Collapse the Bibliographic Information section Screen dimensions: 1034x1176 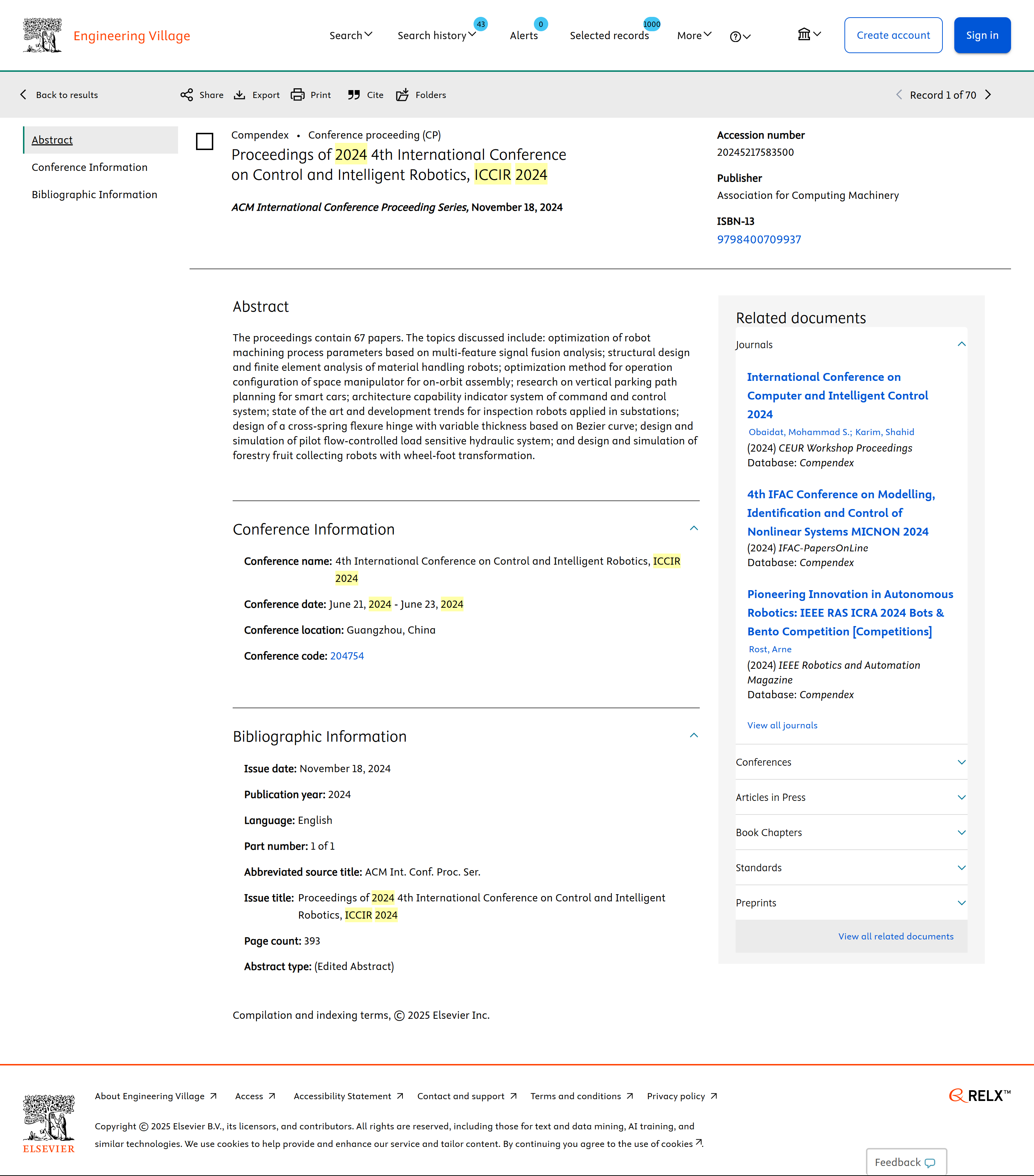coord(694,736)
